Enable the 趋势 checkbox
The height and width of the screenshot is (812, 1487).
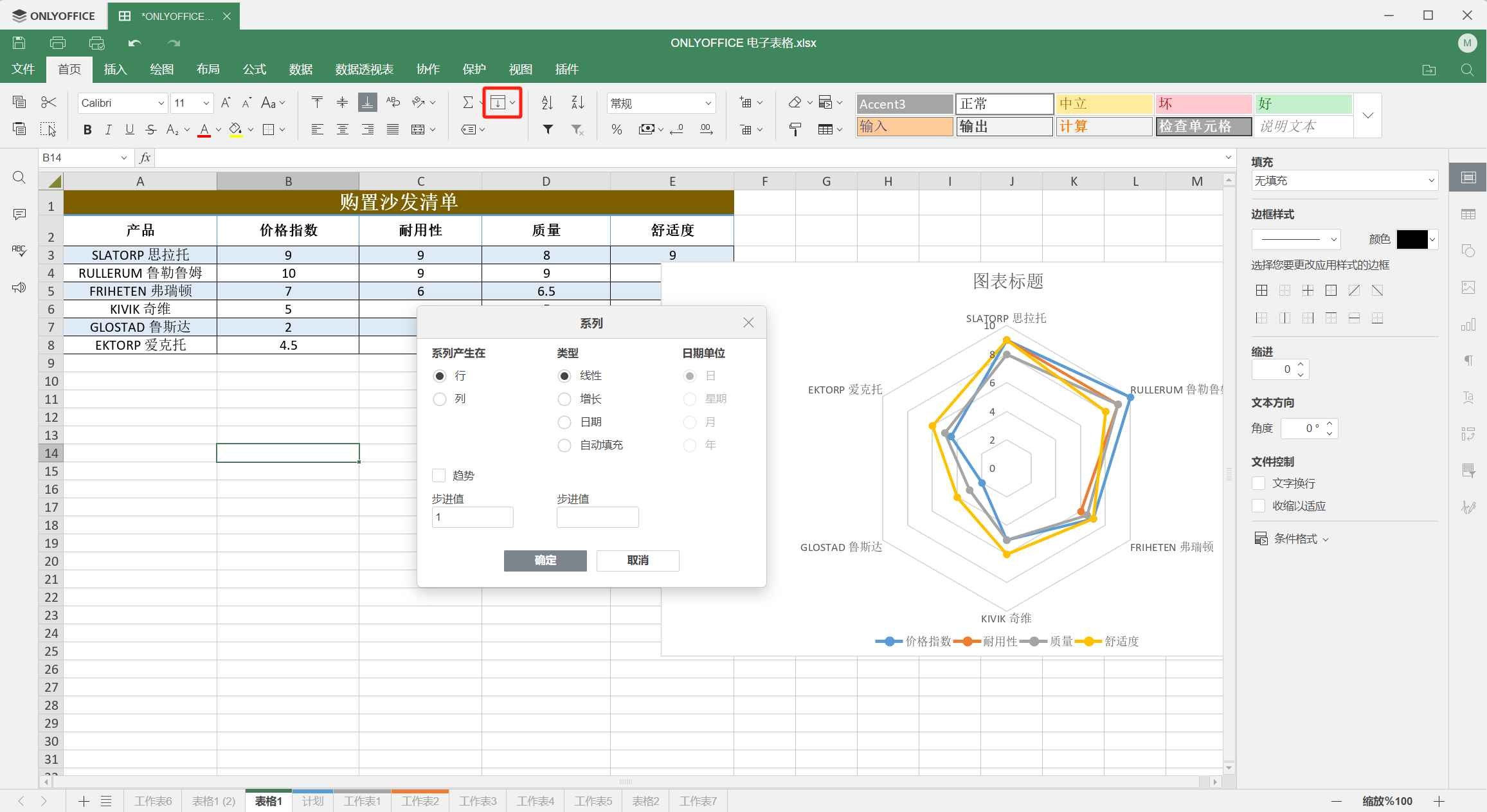439,476
